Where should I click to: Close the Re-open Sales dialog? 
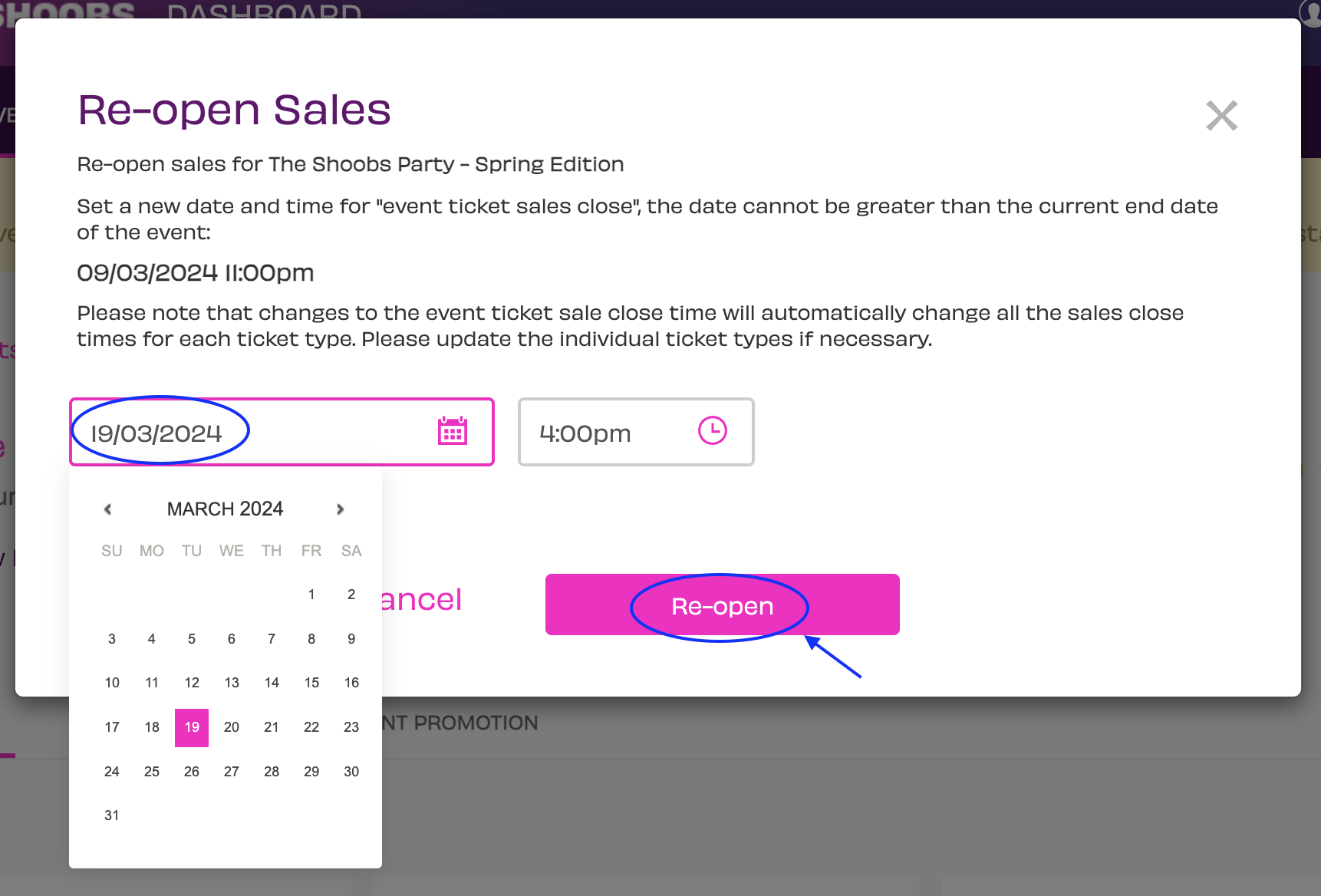pyautogui.click(x=1221, y=116)
